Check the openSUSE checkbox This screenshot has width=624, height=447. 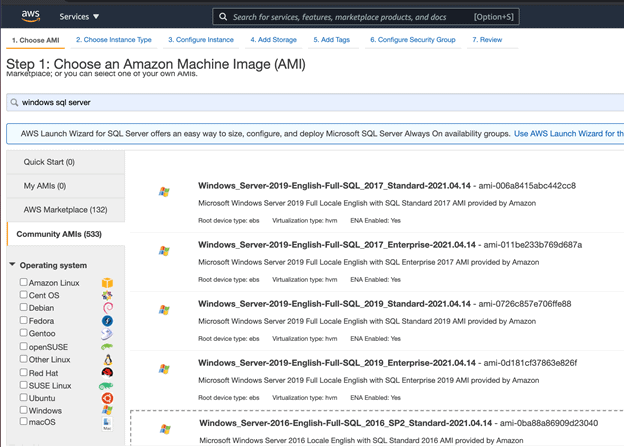point(23,346)
